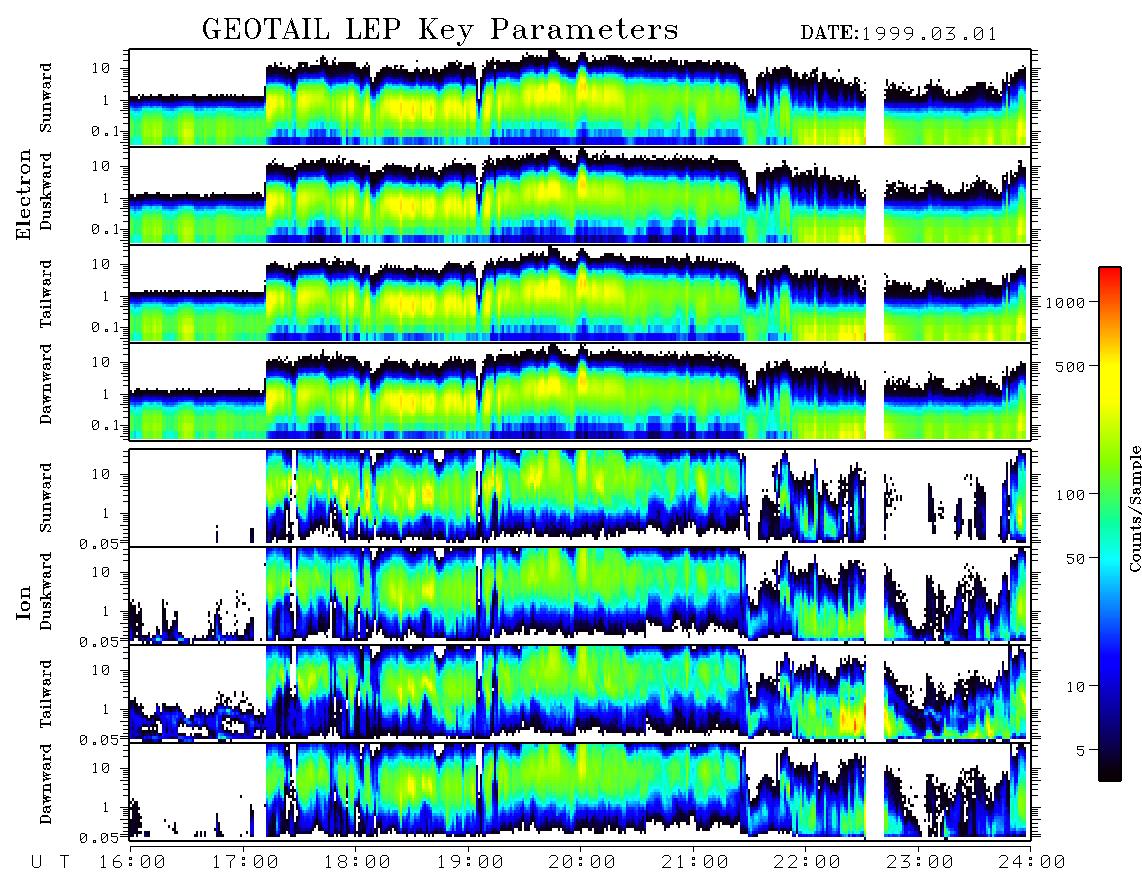Click the "0.05" tick of Ion Sunward panel
1142x880 pixels.
(100, 543)
